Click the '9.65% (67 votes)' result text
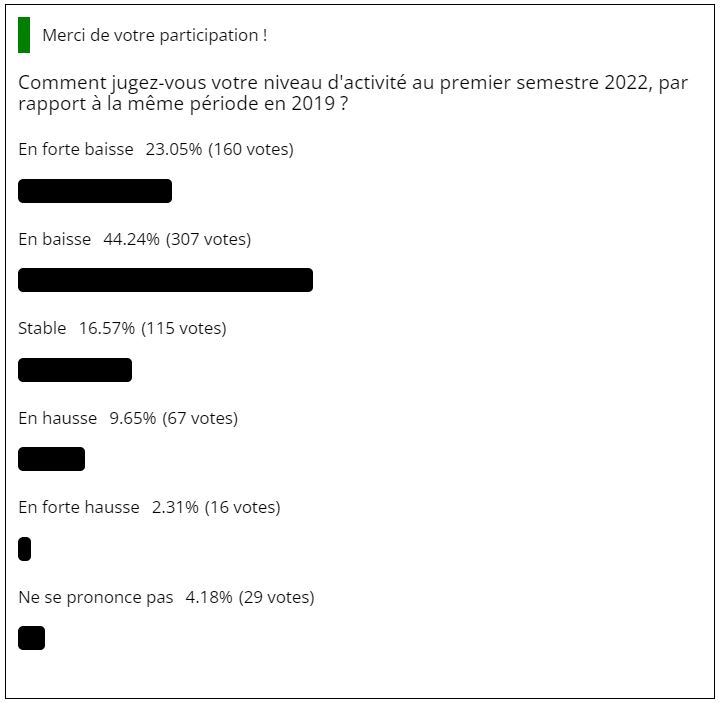The height and width of the screenshot is (703, 721). tap(174, 418)
